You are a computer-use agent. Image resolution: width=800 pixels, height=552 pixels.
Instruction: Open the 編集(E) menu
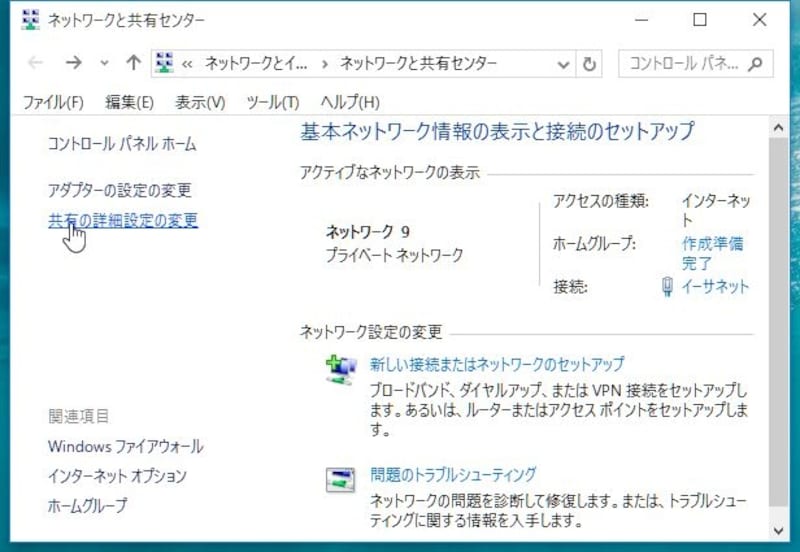click(x=130, y=102)
